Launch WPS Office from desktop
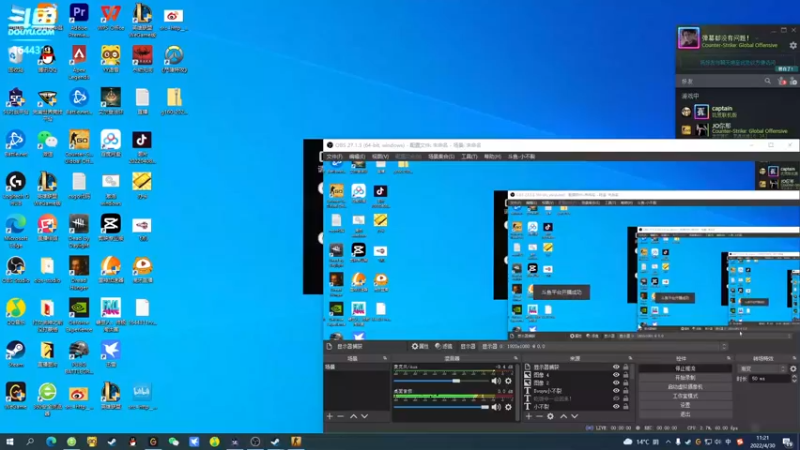 pyautogui.click(x=111, y=18)
